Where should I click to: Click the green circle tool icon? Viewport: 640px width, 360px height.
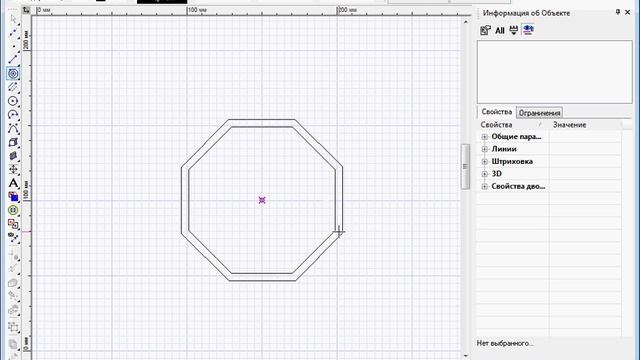tap(13, 210)
